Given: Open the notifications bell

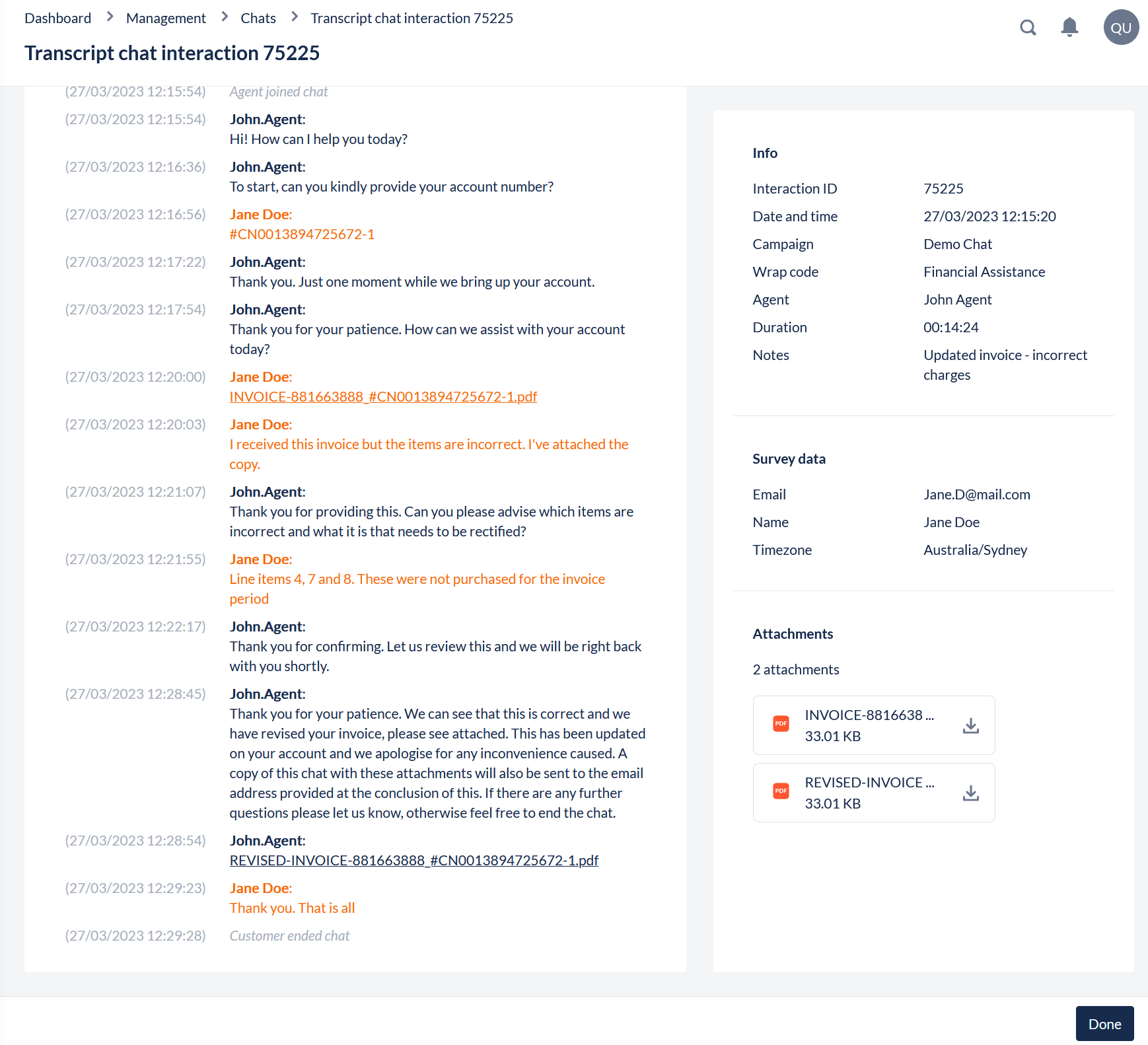Looking at the screenshot, I should coord(1069,28).
